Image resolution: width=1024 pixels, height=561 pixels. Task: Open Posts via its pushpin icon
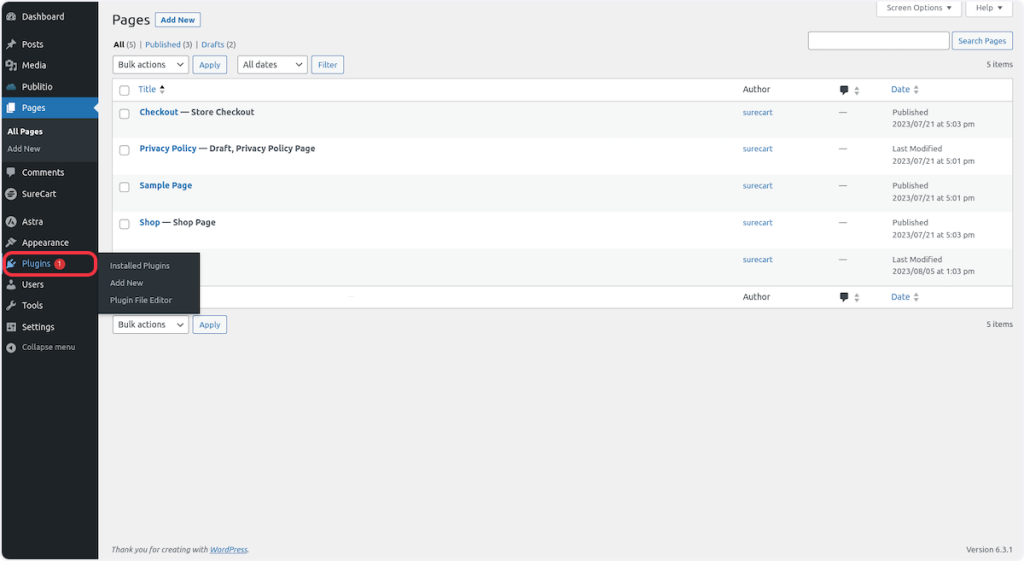11,44
